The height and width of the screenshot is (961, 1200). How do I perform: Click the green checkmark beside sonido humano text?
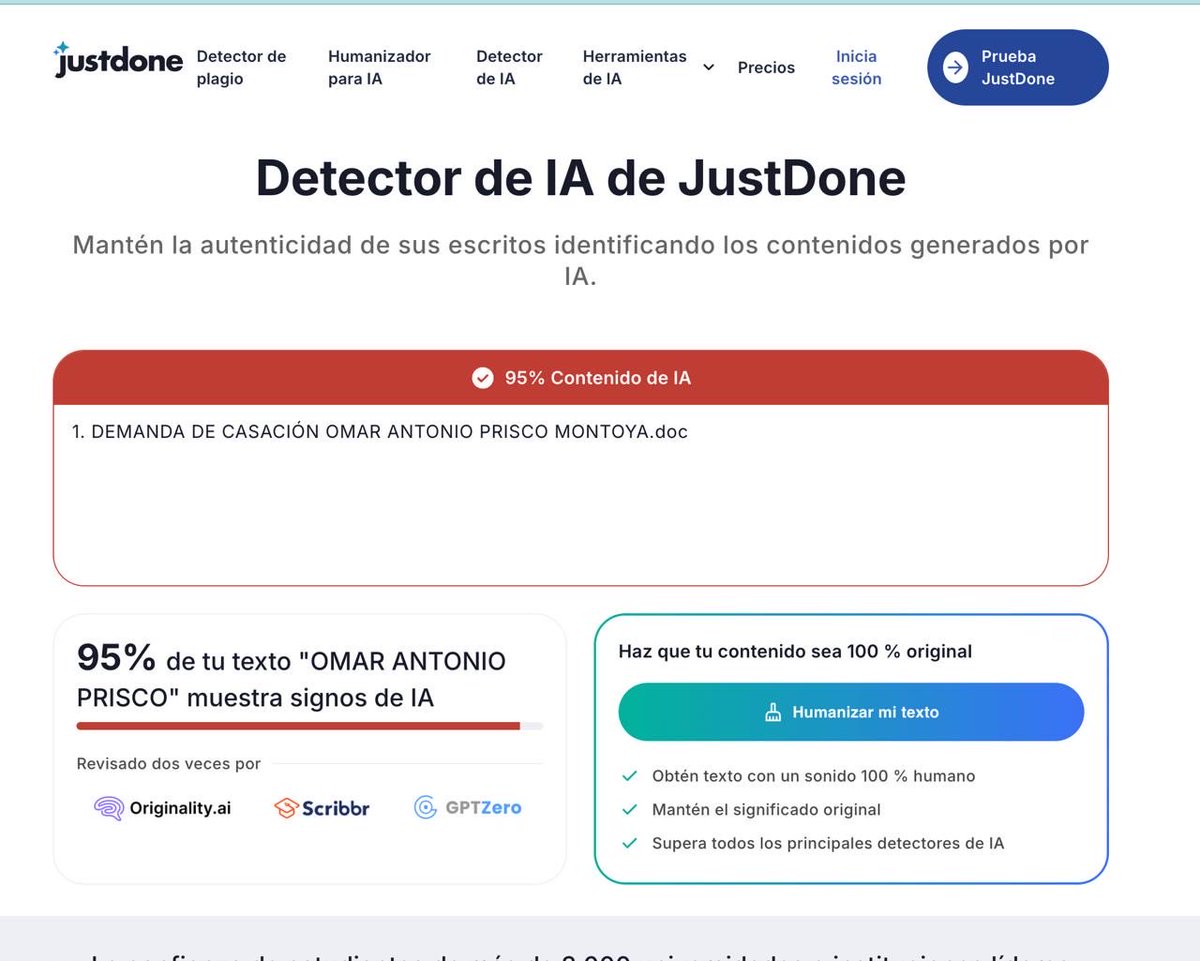pos(630,775)
